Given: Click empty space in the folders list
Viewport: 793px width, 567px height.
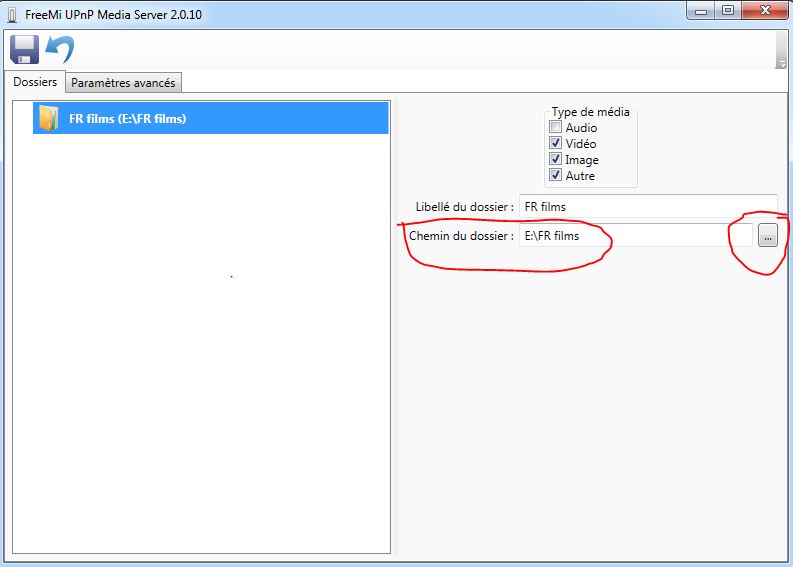Looking at the screenshot, I should [200, 350].
